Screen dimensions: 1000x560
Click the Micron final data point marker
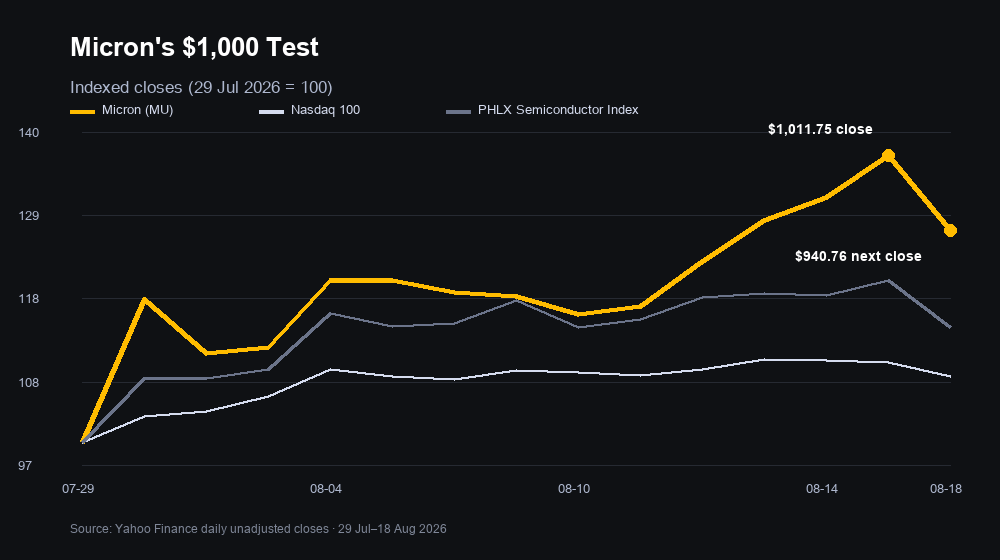coord(950,230)
